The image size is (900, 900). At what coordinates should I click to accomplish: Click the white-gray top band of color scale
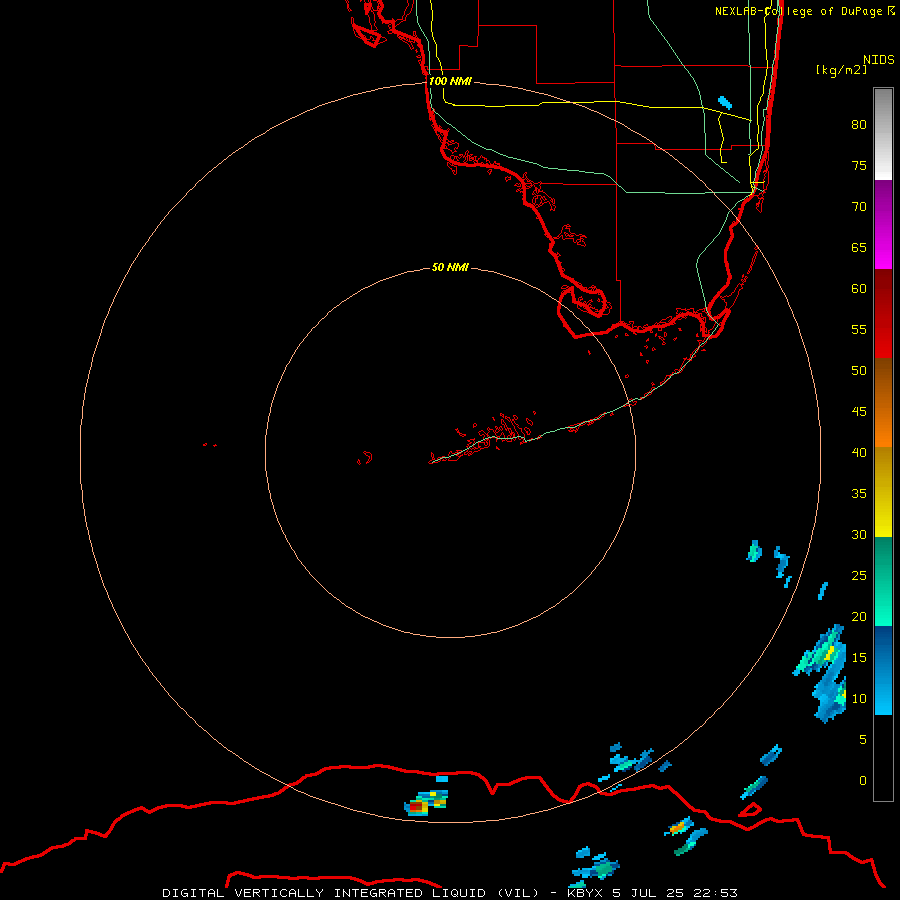click(883, 135)
